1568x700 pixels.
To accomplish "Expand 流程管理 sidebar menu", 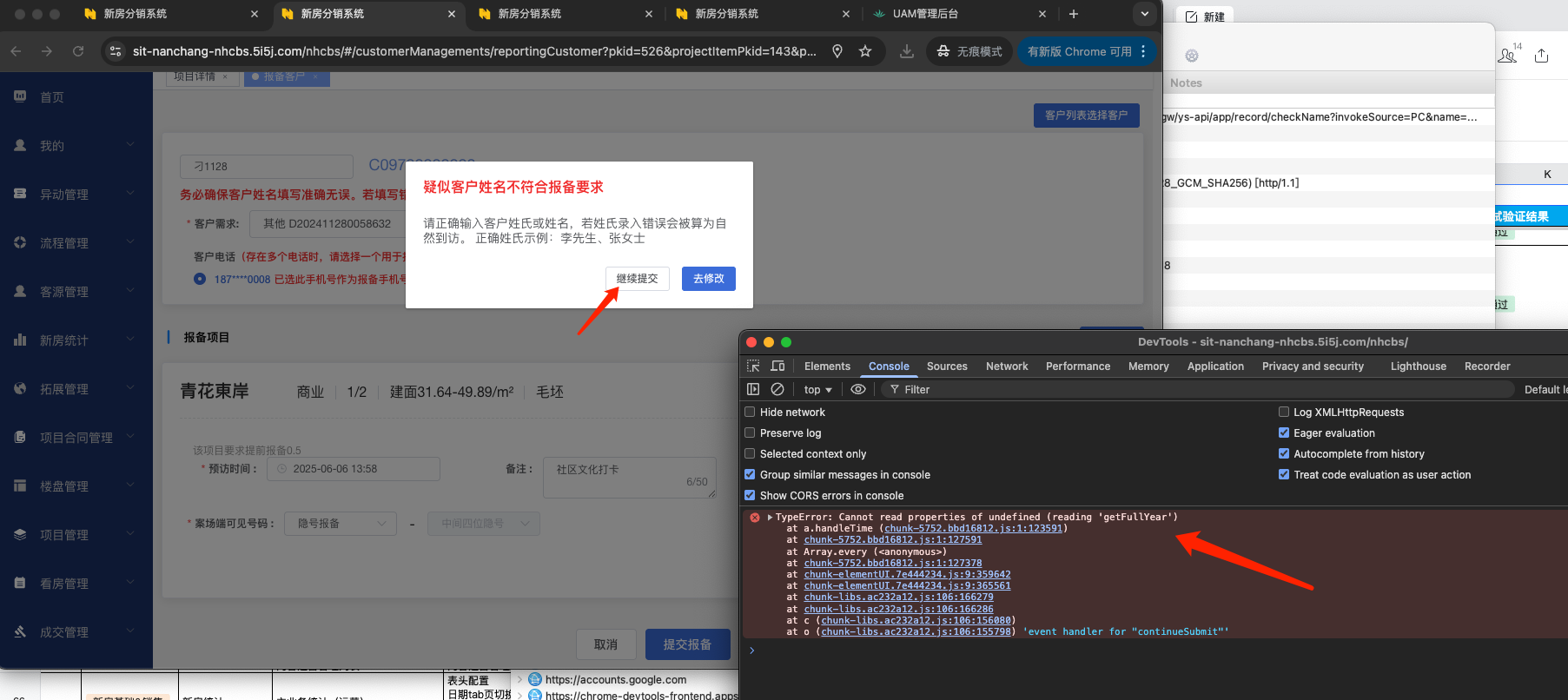I will [x=76, y=243].
